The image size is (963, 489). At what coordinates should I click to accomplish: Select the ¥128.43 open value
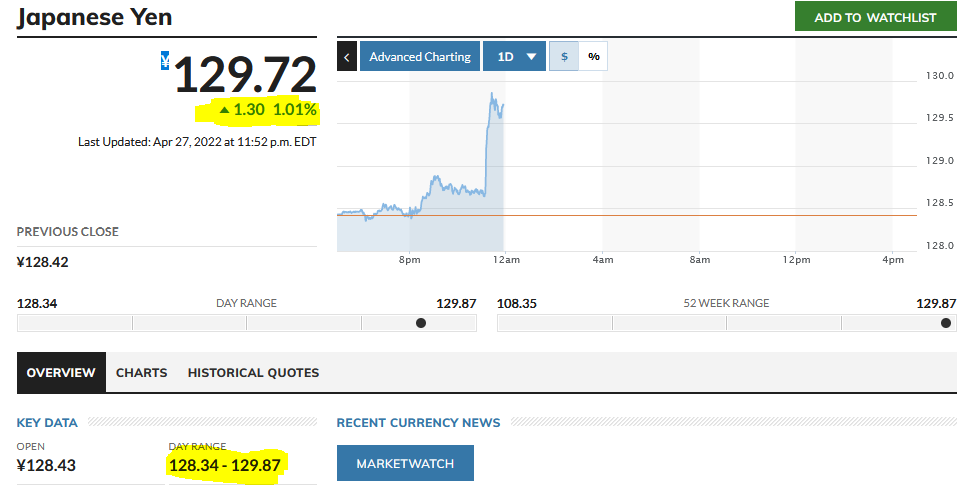[46, 466]
